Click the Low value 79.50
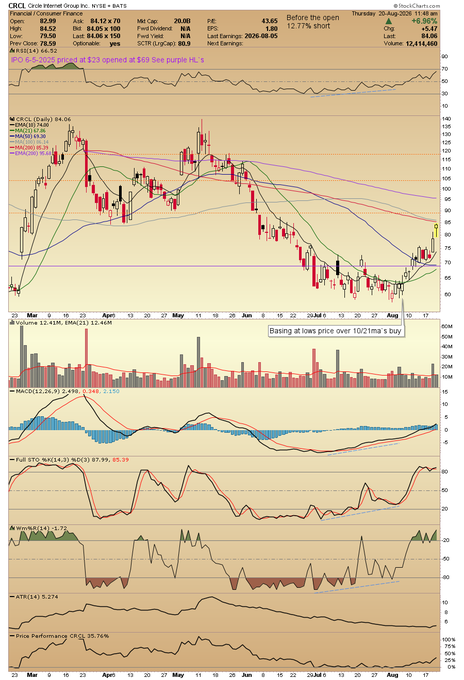 tap(48, 36)
